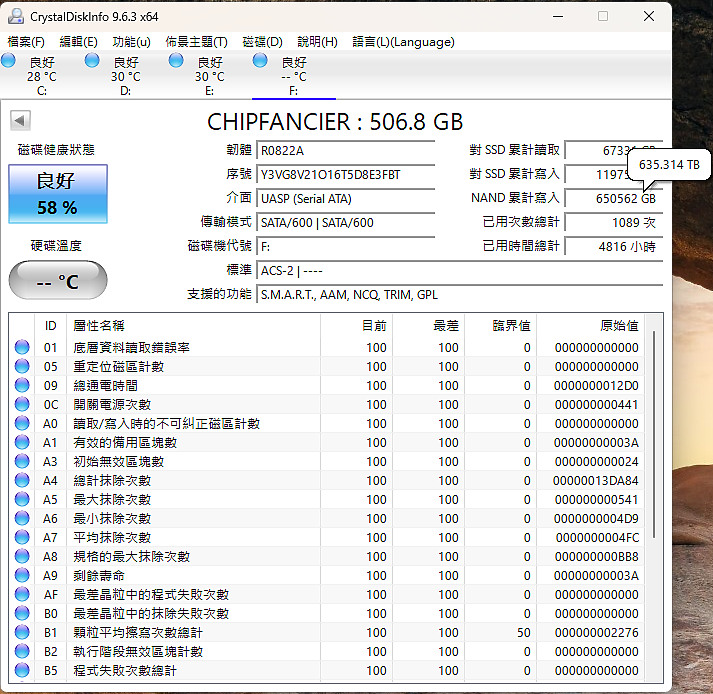Select the C: drive status circle
The width and height of the screenshot is (713, 694).
[8, 60]
